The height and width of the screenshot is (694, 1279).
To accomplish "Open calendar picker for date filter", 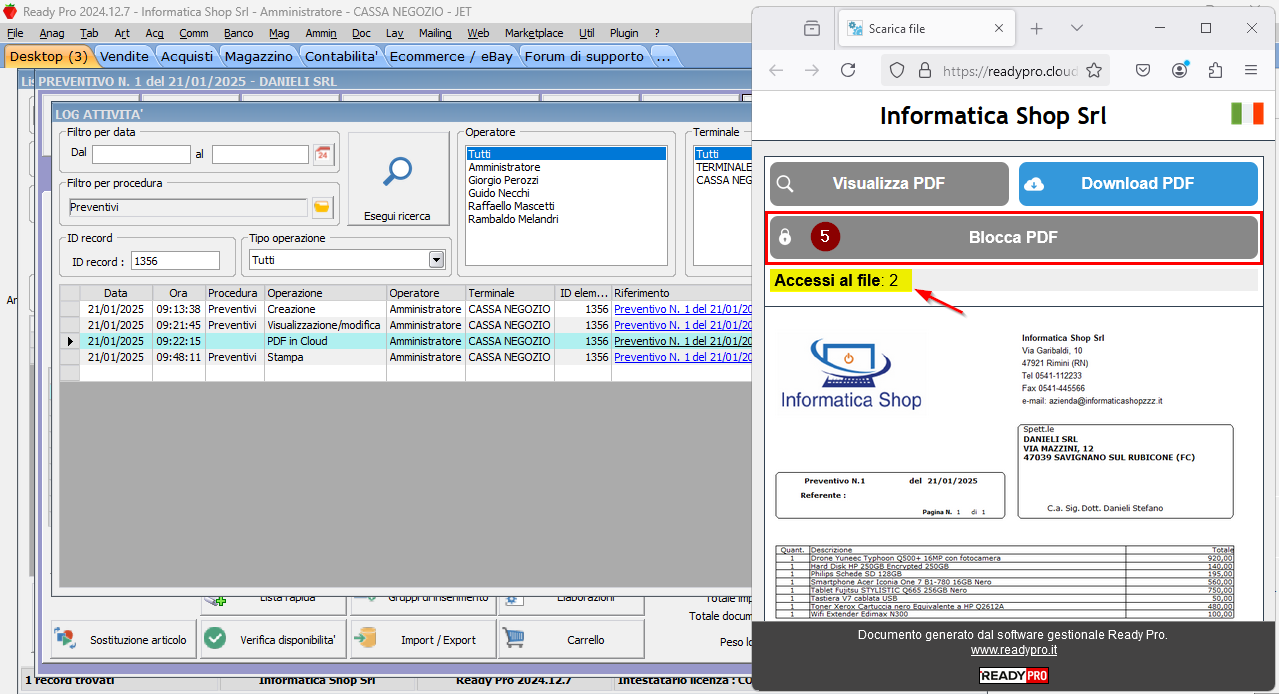I will tap(322, 154).
